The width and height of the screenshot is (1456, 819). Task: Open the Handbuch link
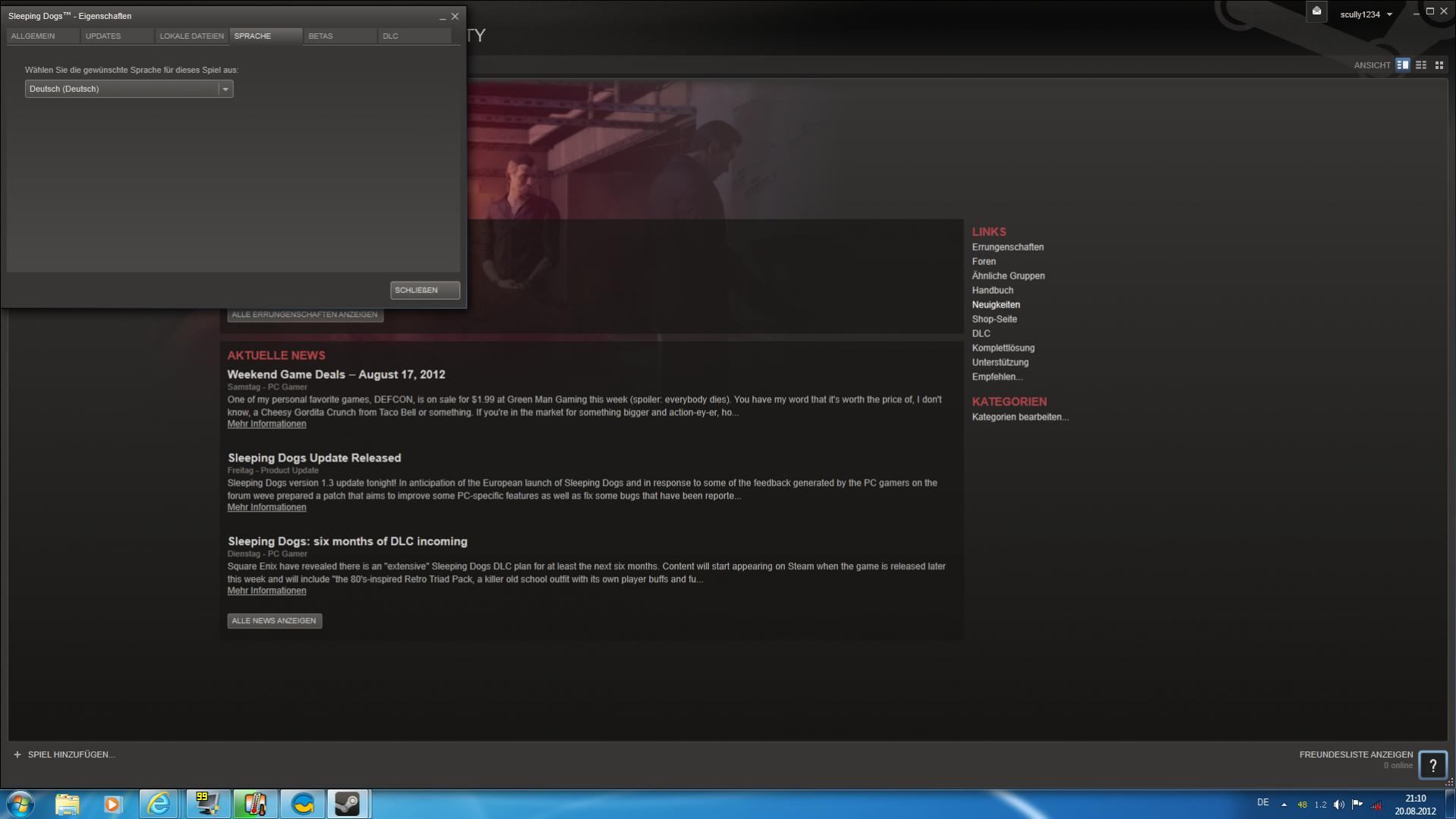tap(992, 291)
